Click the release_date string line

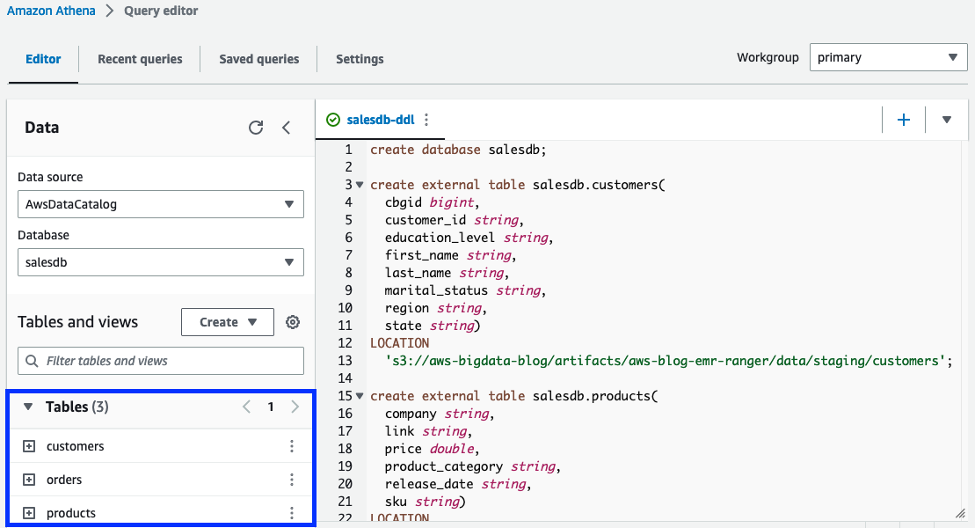coord(457,484)
